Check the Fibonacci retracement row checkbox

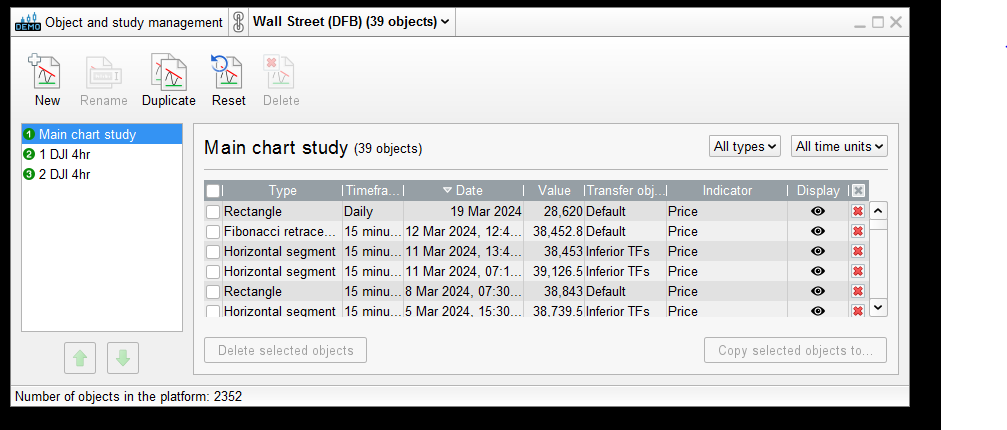(x=213, y=232)
